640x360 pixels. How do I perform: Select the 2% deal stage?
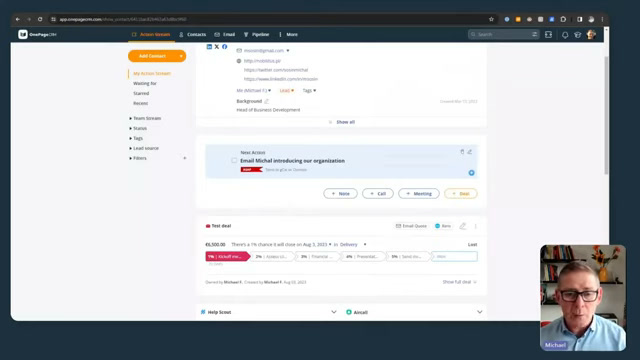[272, 257]
